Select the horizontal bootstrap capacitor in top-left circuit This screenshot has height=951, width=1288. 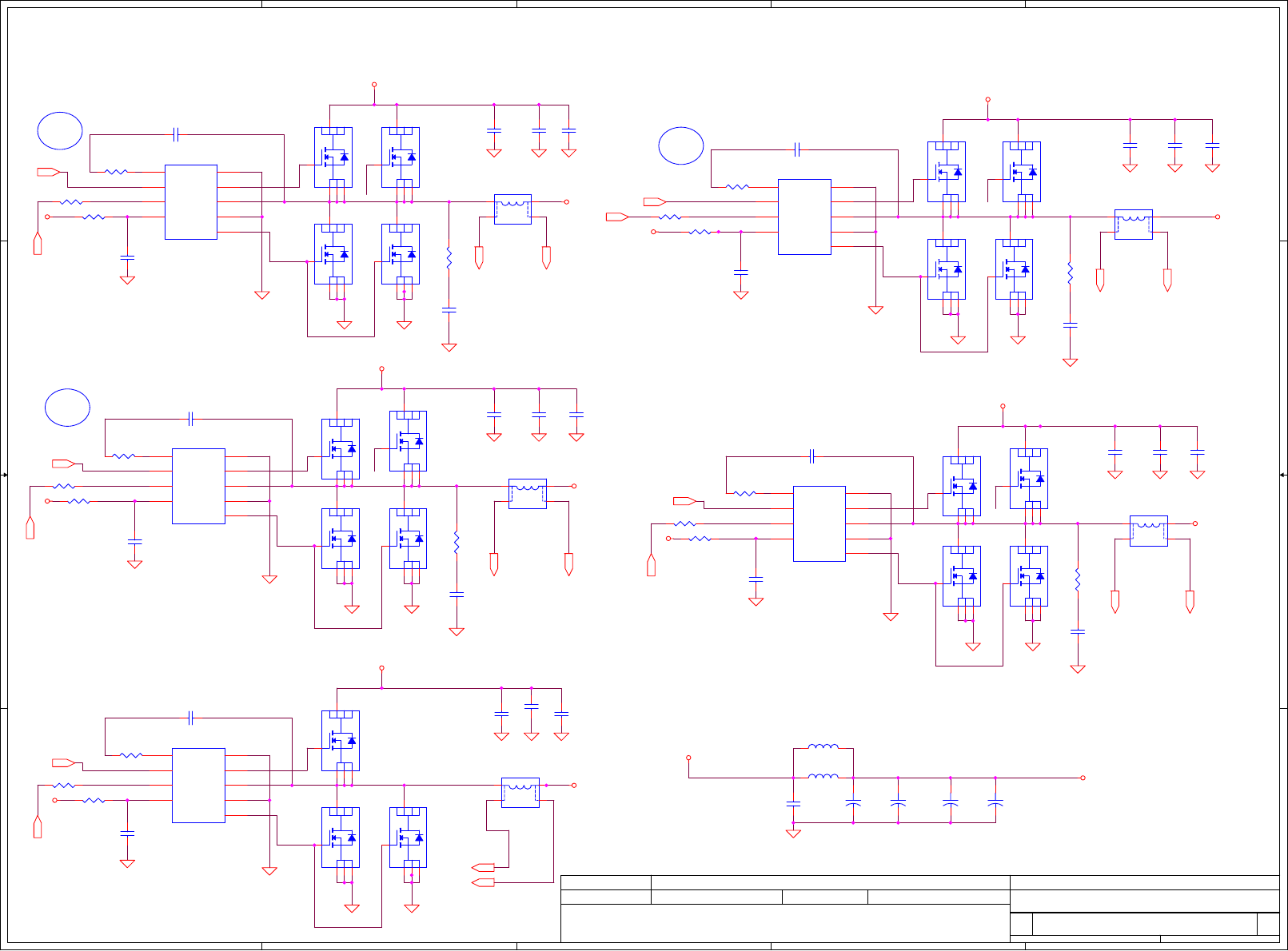coord(177,135)
